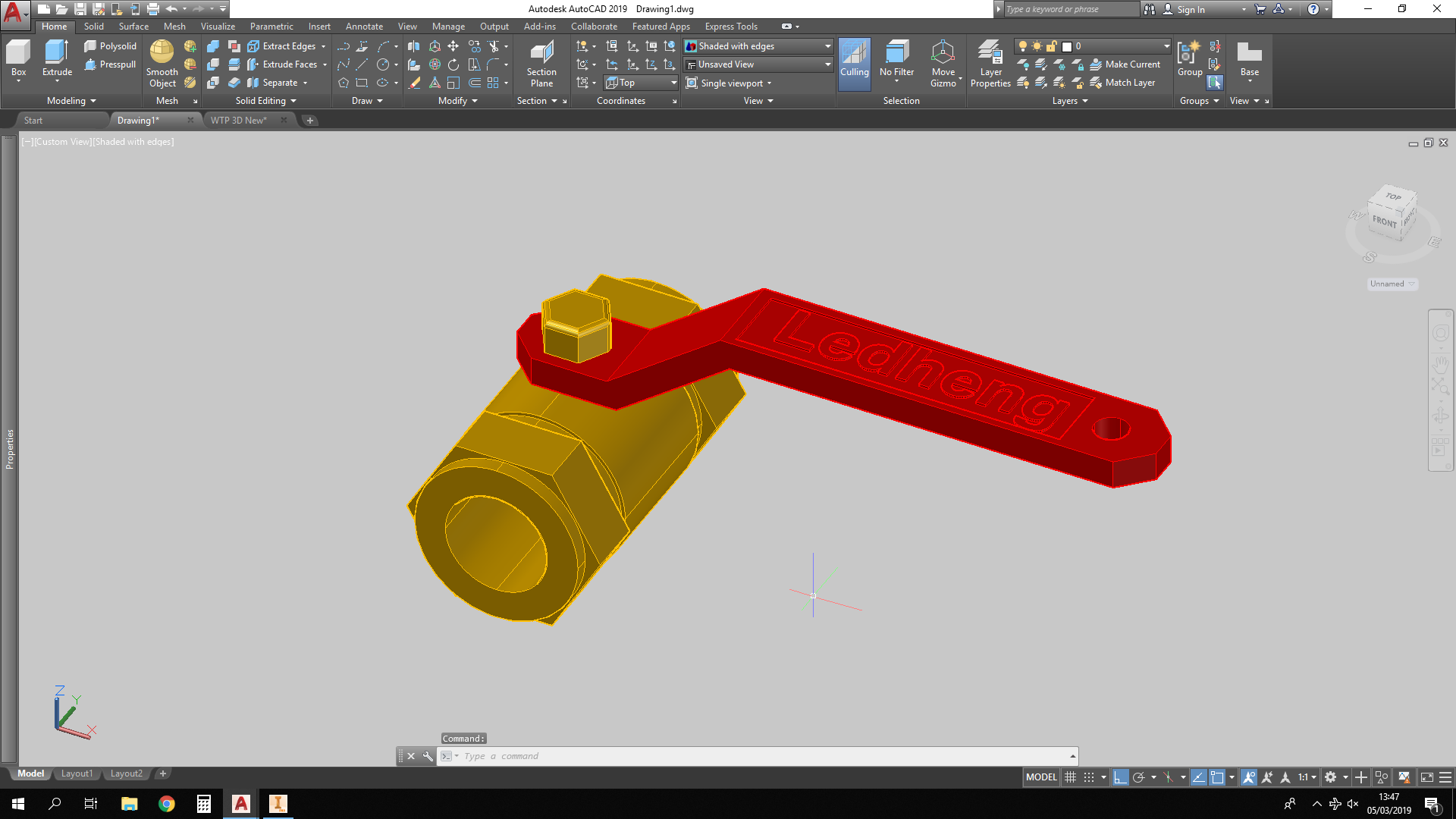This screenshot has height=819, width=1456.
Task: Toggle ortho mode in status bar
Action: 1120,777
